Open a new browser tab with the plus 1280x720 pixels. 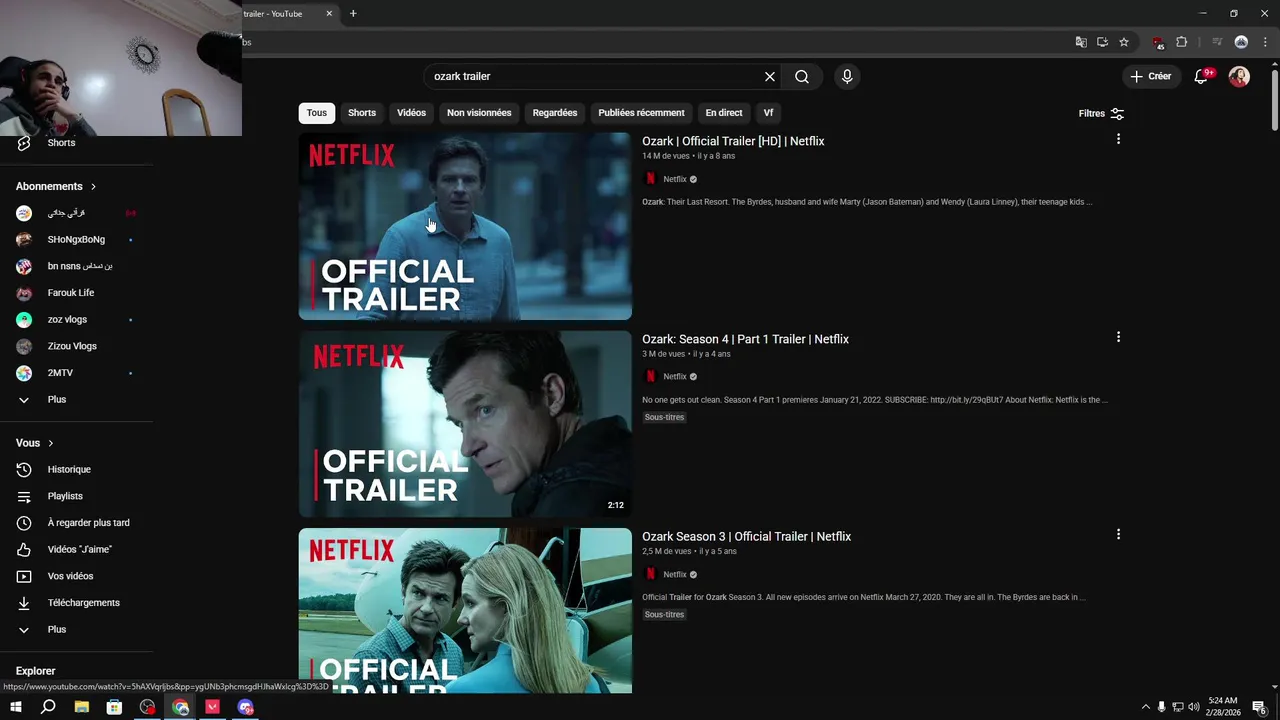tap(353, 14)
